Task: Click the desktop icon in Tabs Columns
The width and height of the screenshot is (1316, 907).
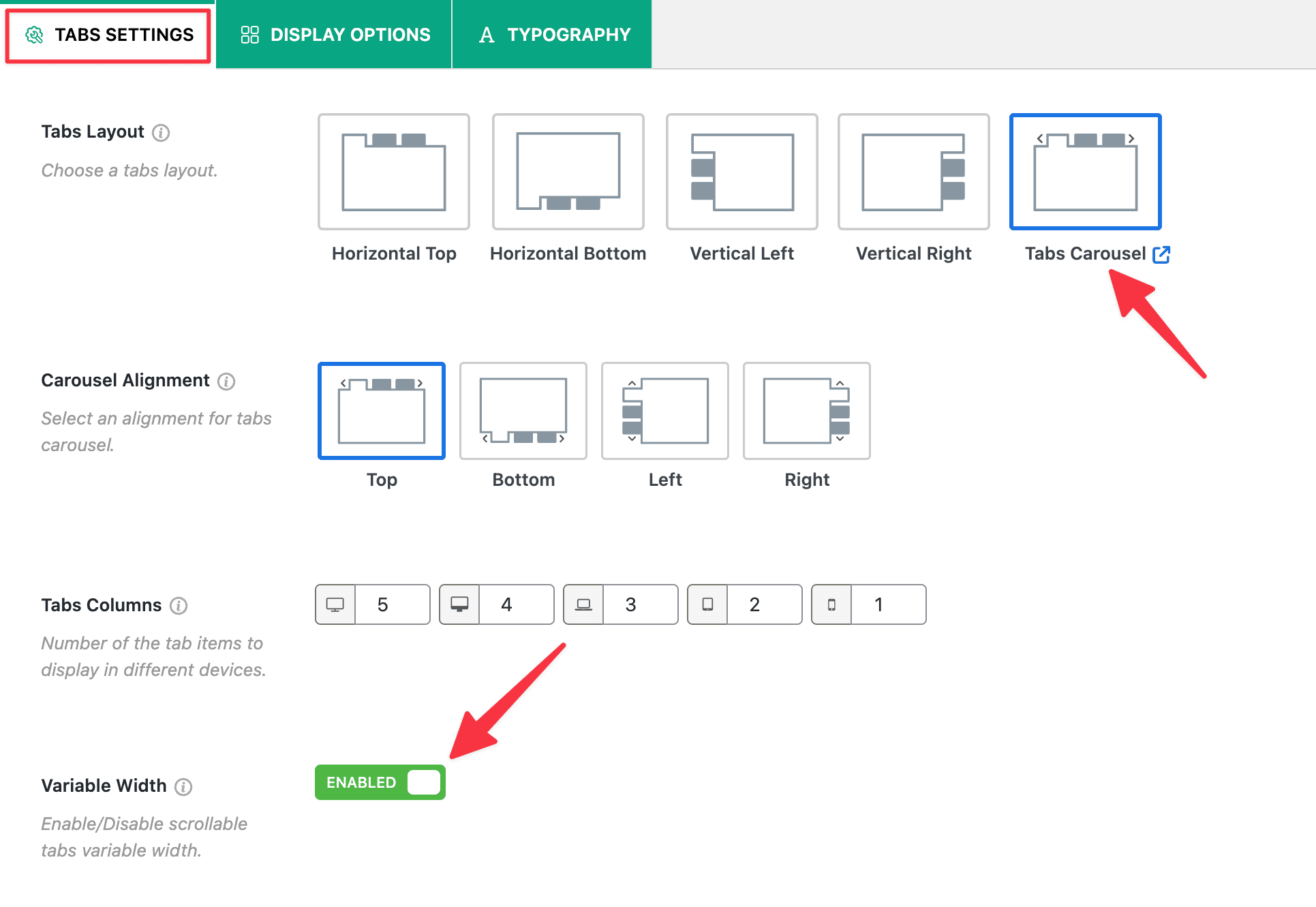Action: tap(334, 604)
